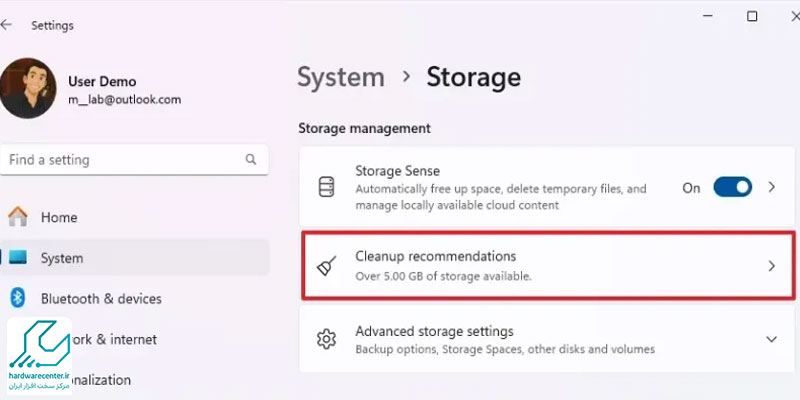Click the Find a setting search field
Screen dimensions: 800x400
134,160
